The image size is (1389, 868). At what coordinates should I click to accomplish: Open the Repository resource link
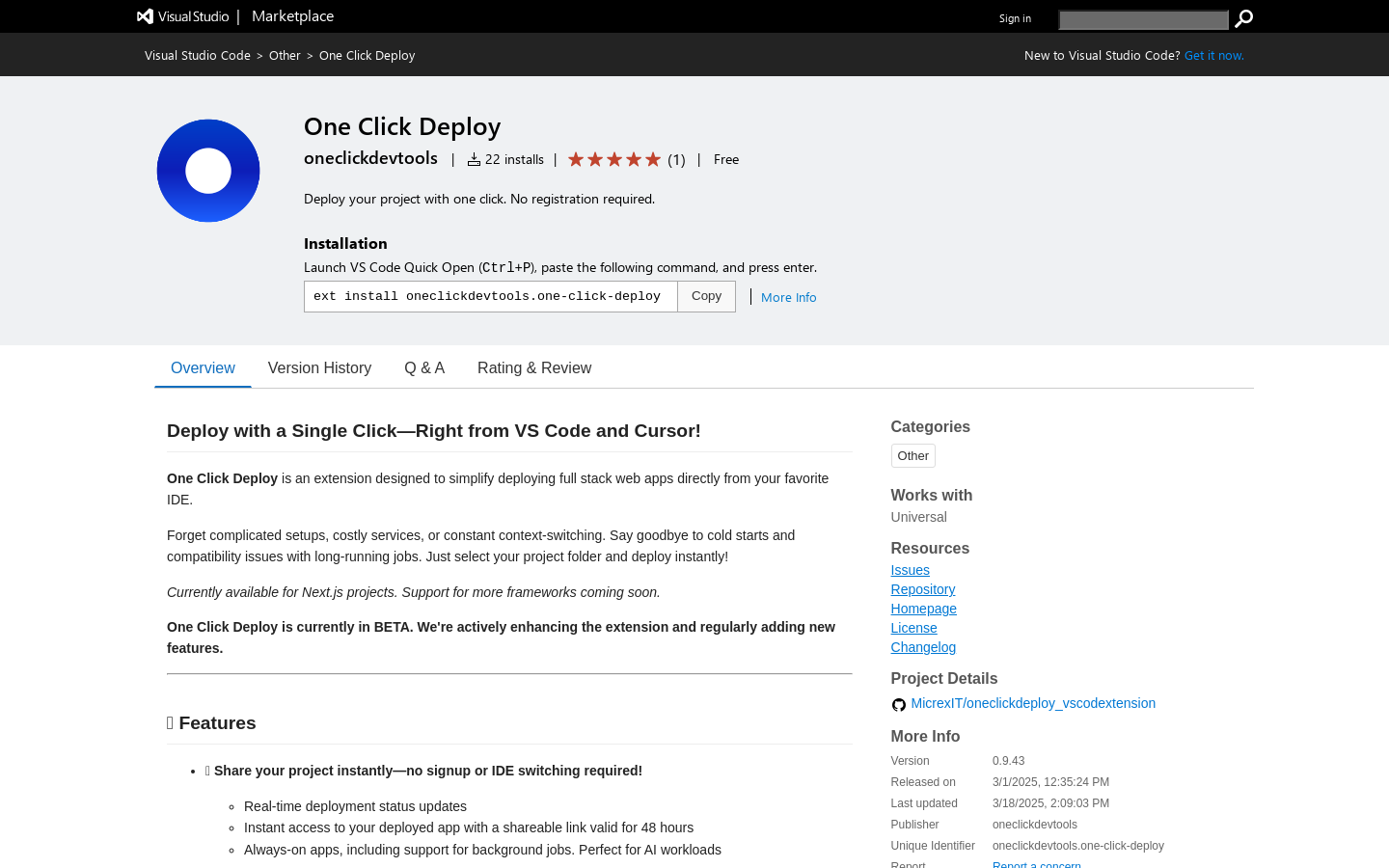coord(922,589)
